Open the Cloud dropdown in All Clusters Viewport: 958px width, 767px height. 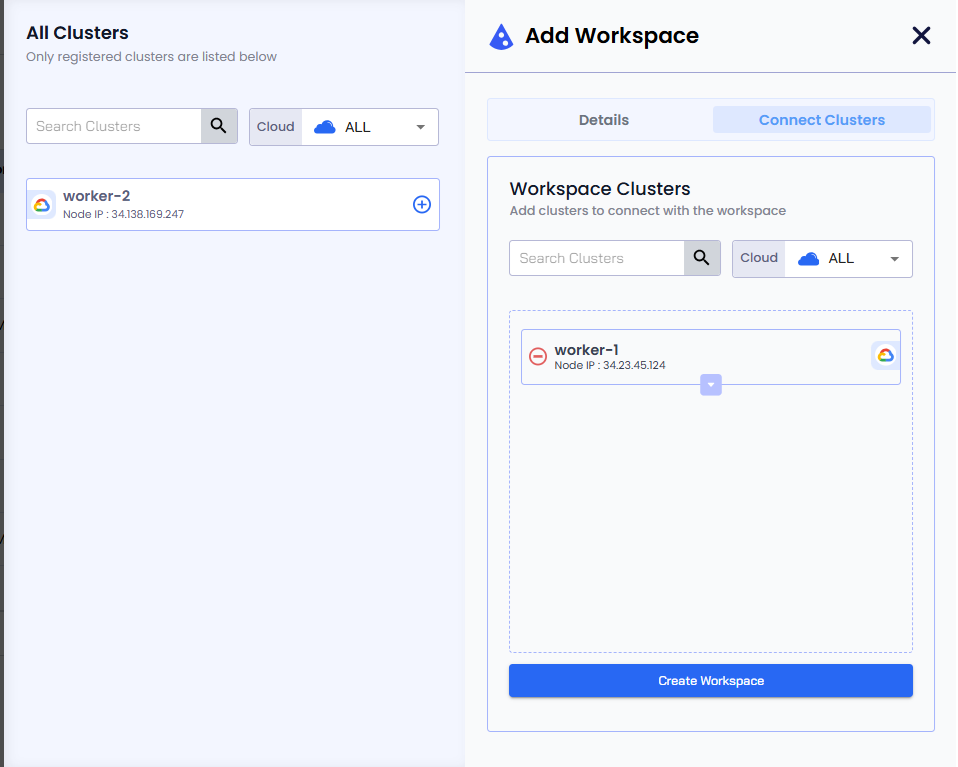(420, 127)
